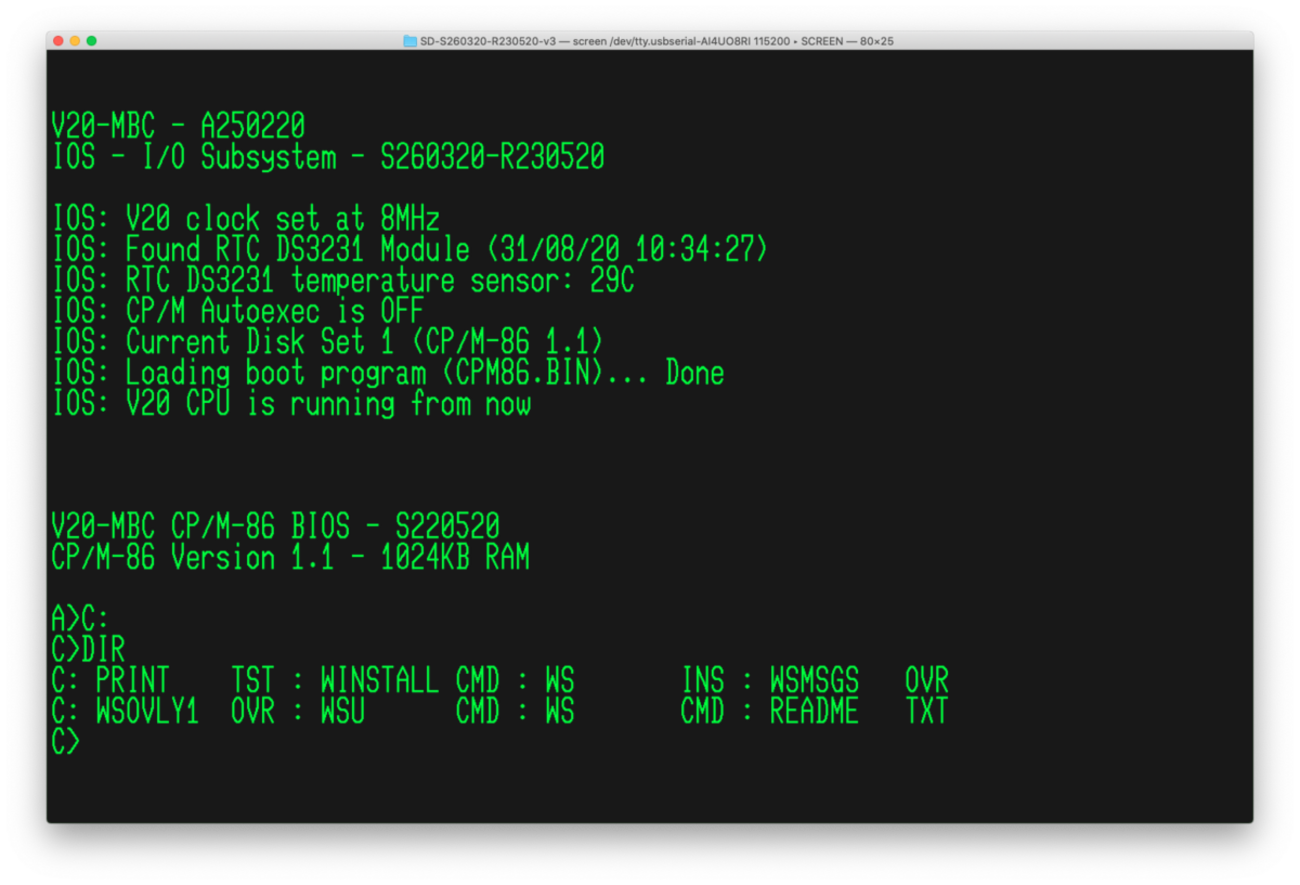Screen dimensions: 1300x885
Task: Click the WSOVLY1 OVR file entry
Action: [186, 712]
